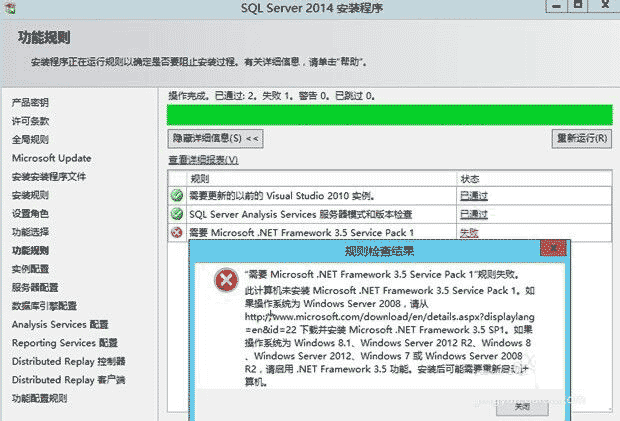Click 已通过 status link for Visual Studio 2010 rule
Screen dimensions: 620x421
pyautogui.click(x=473, y=196)
